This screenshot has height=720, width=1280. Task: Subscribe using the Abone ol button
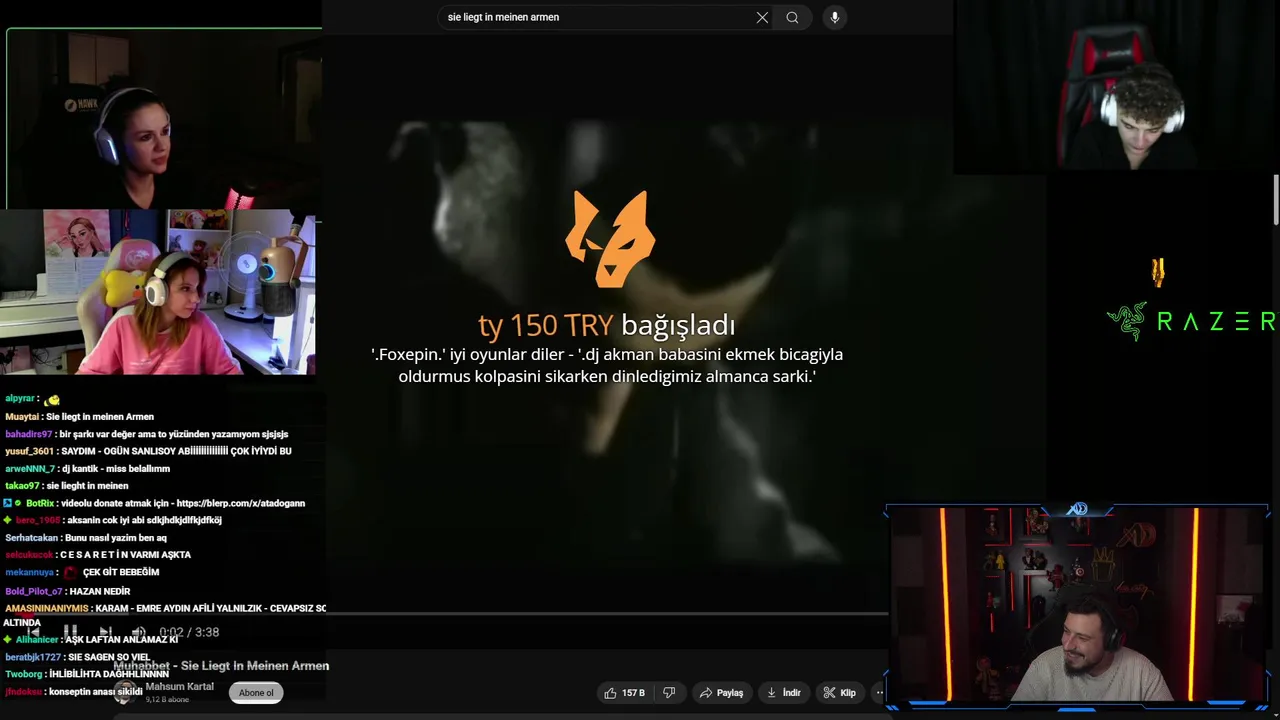click(x=256, y=693)
